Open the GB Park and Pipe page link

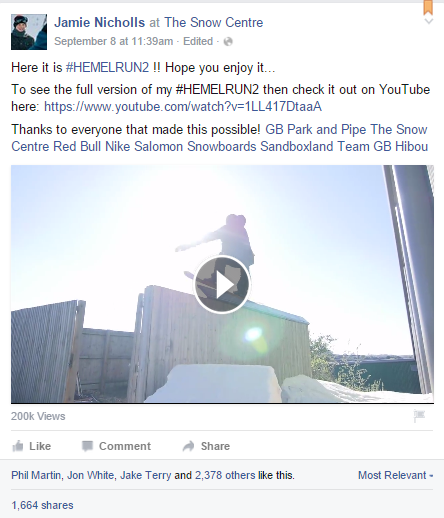tap(316, 129)
